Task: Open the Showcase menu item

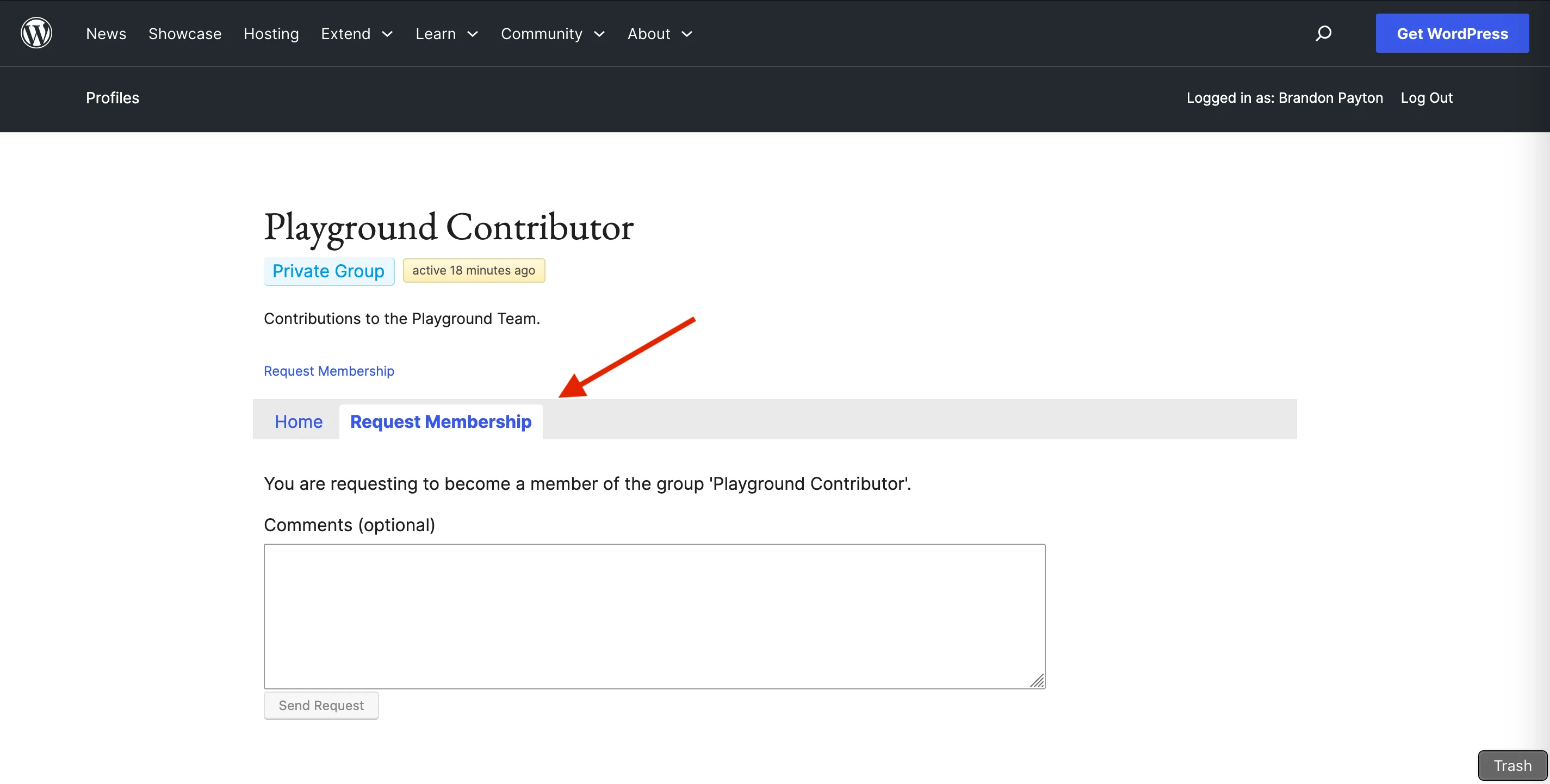Action: point(184,34)
